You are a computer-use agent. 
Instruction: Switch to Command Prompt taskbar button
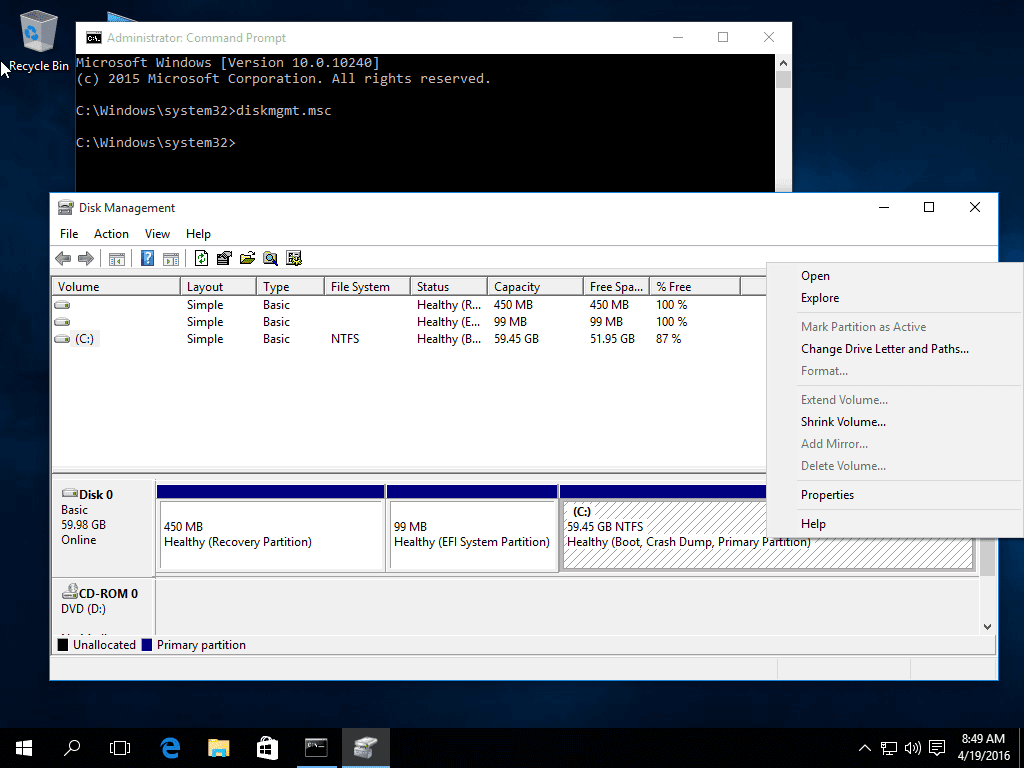(x=316, y=748)
